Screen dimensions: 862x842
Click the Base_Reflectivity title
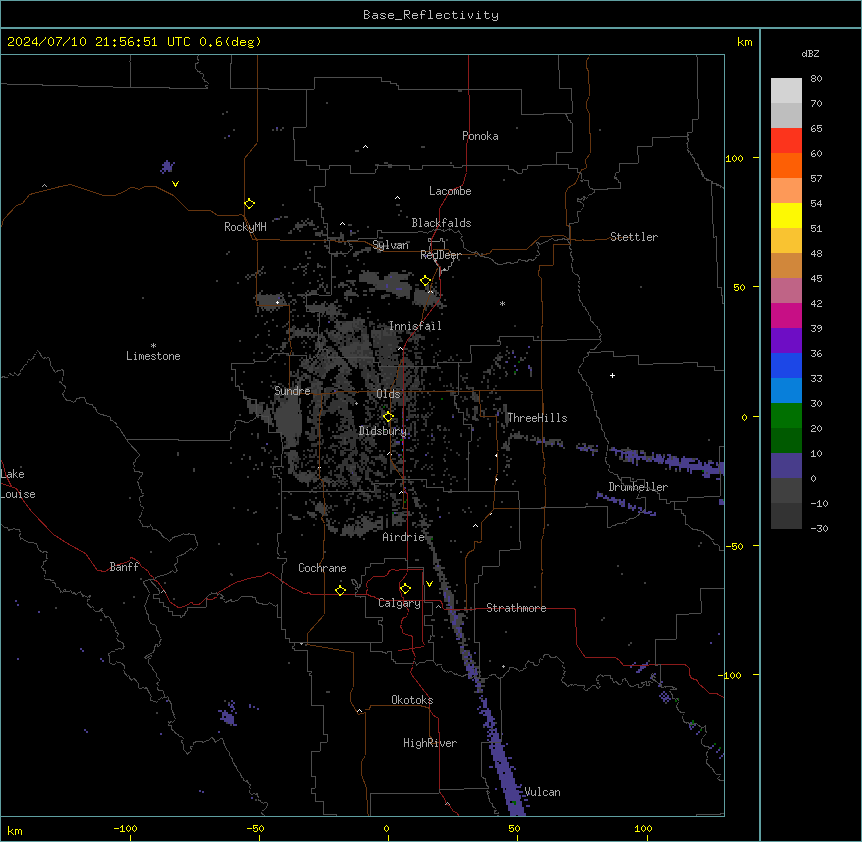point(431,15)
